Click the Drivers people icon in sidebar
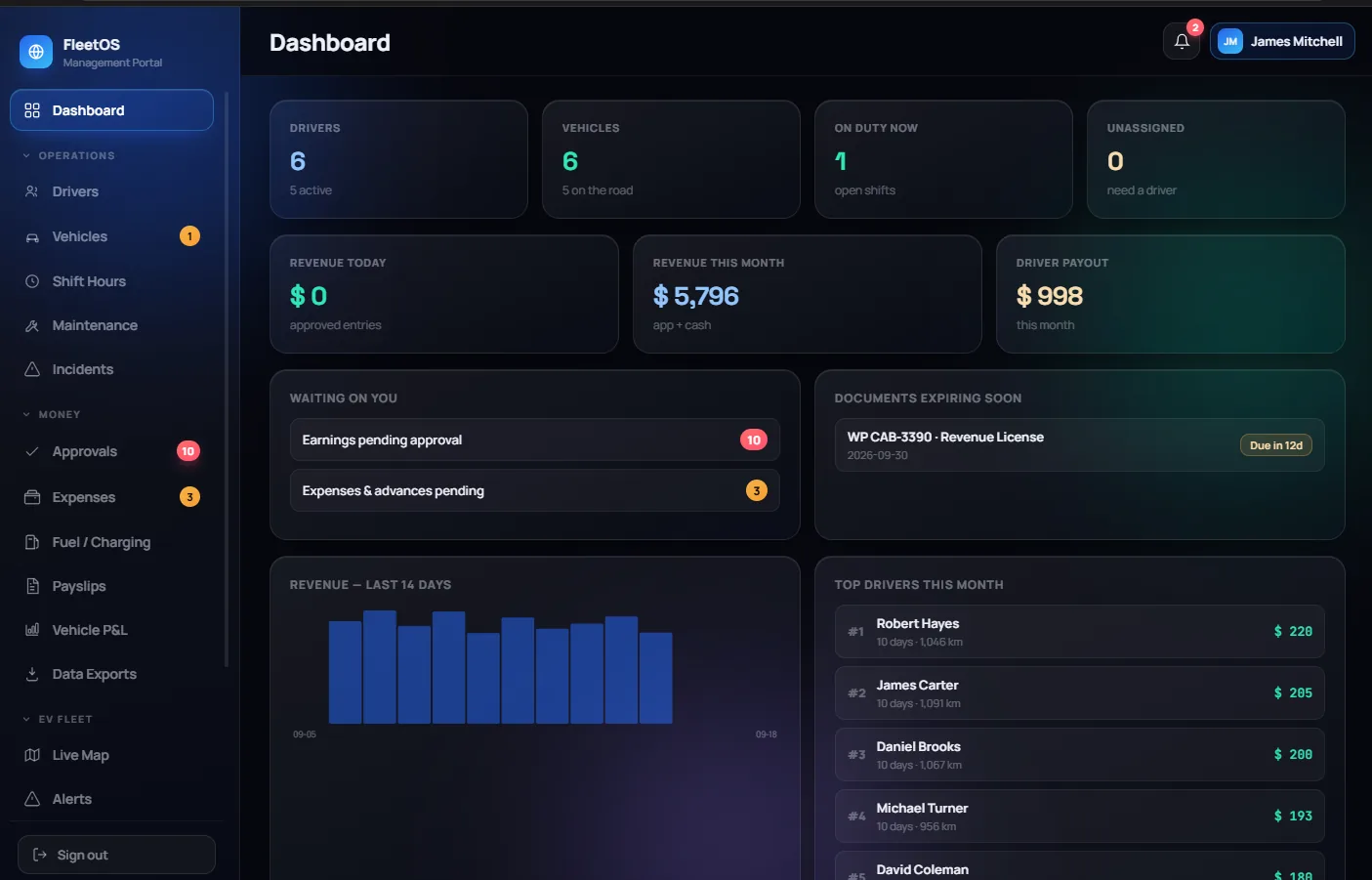This screenshot has width=1372, height=880. 32,191
